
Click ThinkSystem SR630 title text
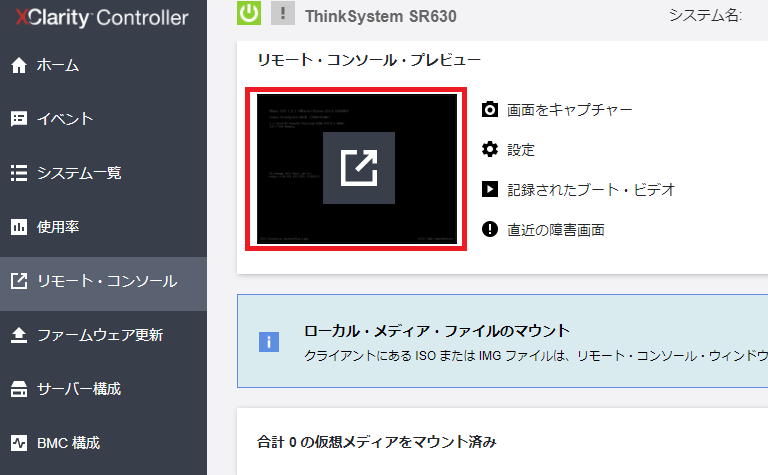381,16
